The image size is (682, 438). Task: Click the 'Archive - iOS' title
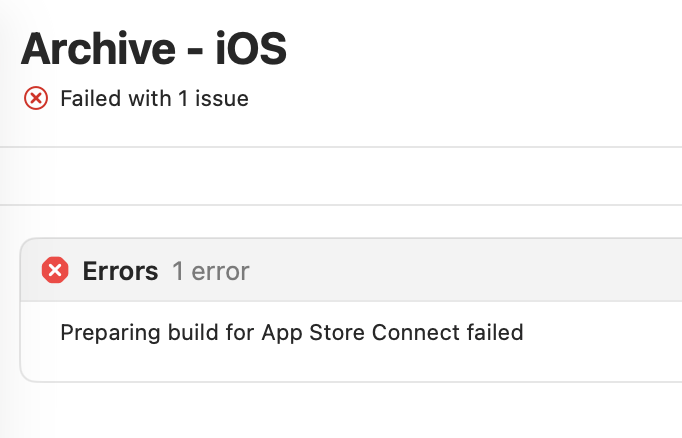pyautogui.click(x=154, y=49)
